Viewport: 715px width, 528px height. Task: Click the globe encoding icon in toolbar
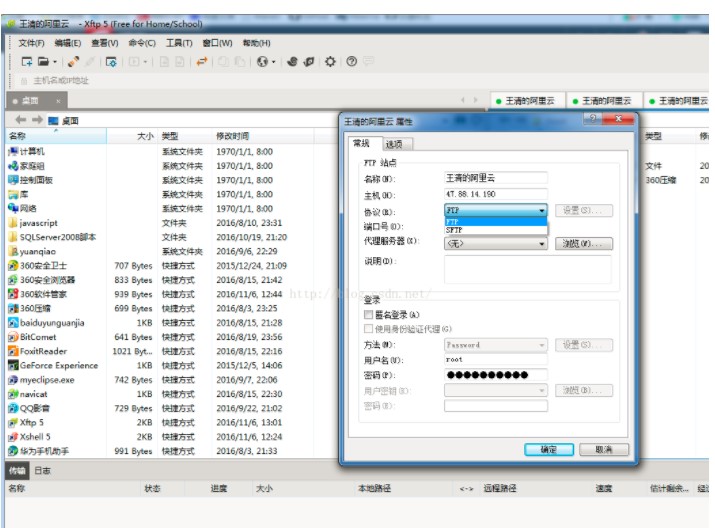tap(262, 61)
